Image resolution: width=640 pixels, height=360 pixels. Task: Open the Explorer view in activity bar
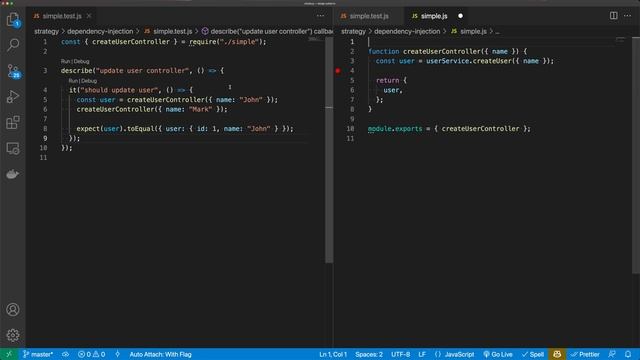click(13, 19)
